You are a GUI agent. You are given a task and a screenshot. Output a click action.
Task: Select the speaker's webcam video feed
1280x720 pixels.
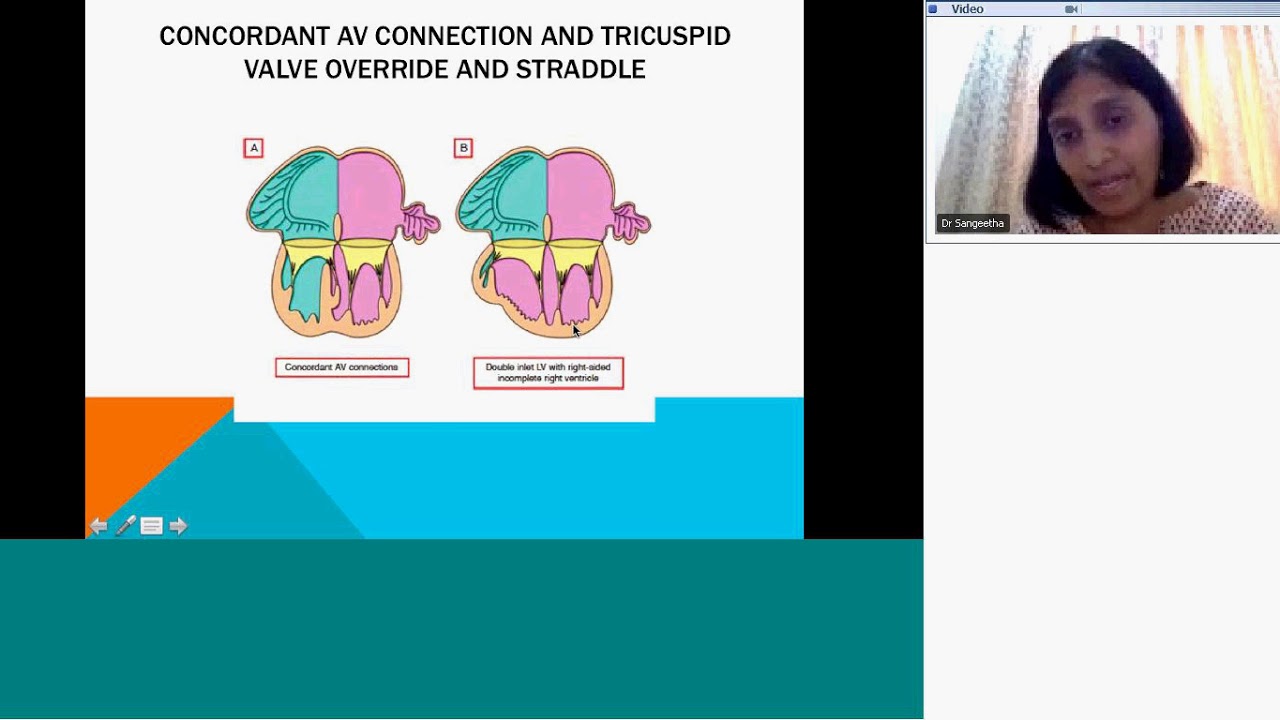(1106, 129)
